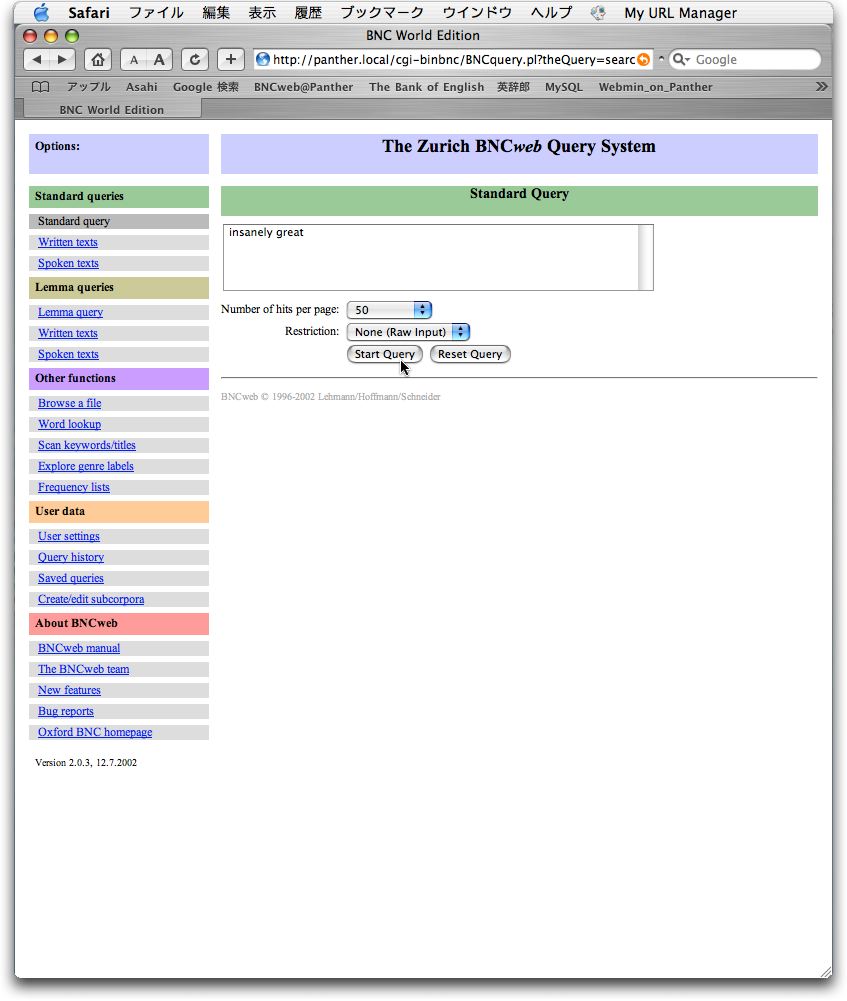Open Written texts under Standard queries

(x=68, y=242)
